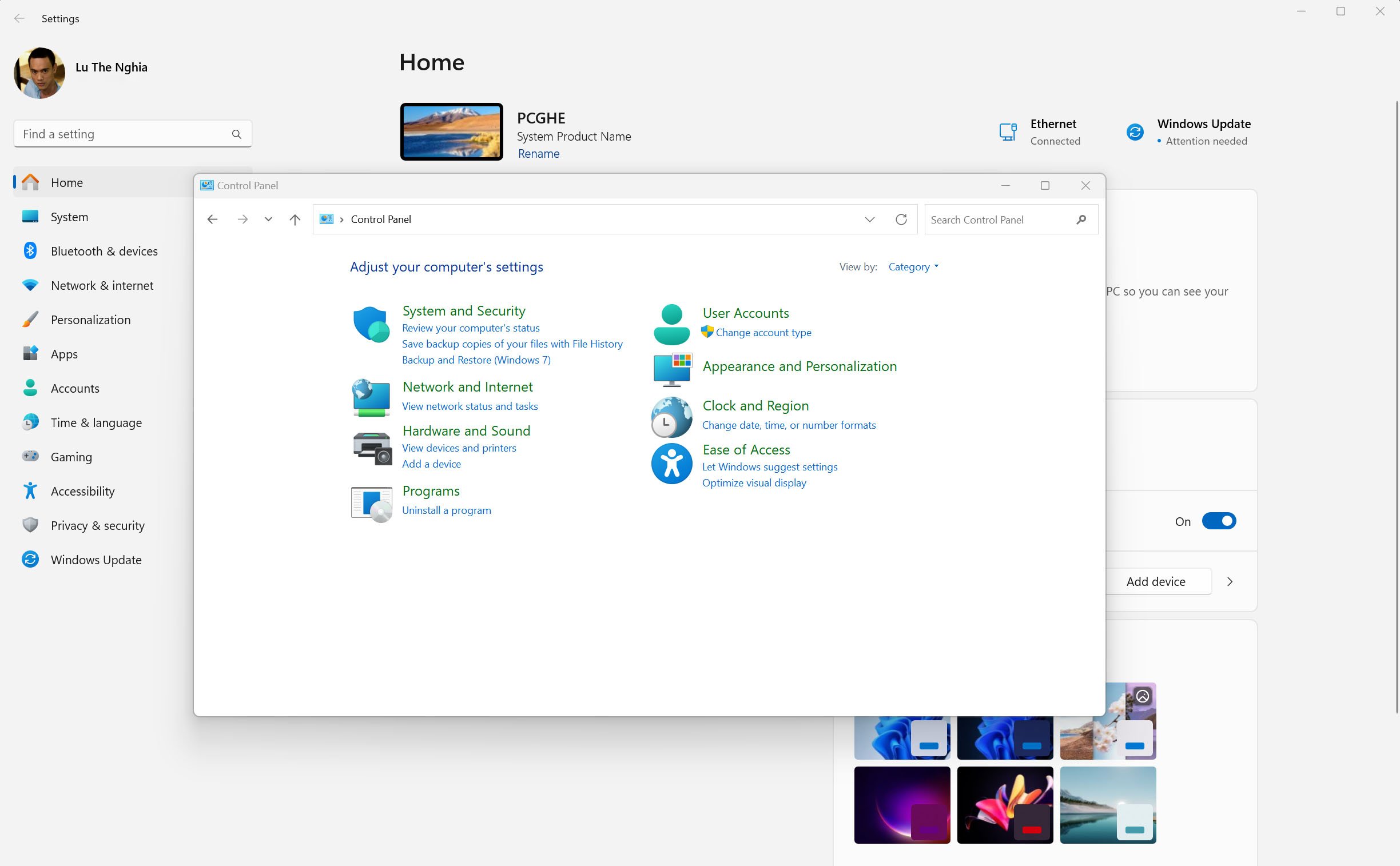Viewport: 1400px width, 866px height.
Task: Click the Clock and Region globe icon
Action: 671,417
